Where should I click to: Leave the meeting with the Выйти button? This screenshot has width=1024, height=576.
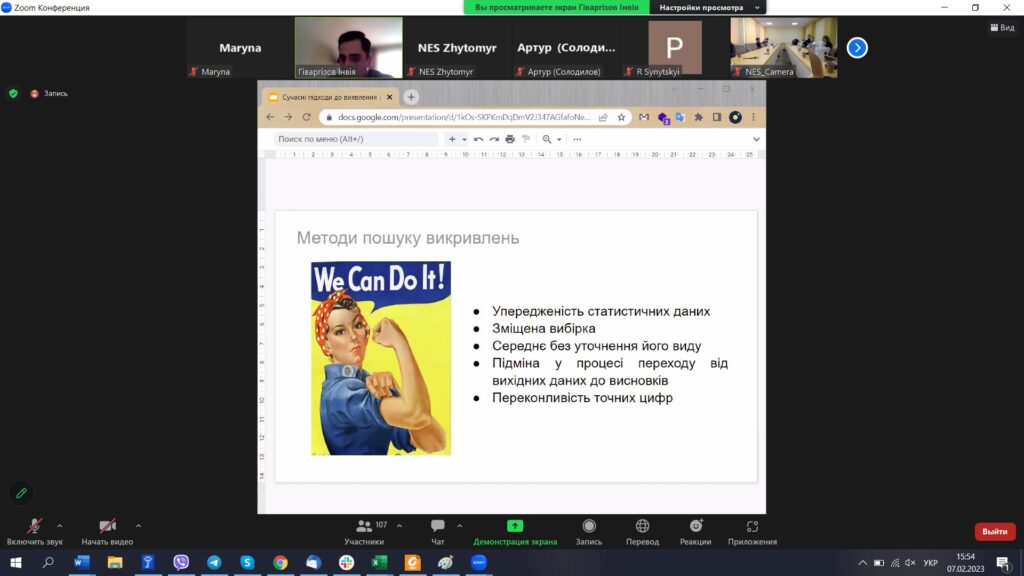click(995, 532)
